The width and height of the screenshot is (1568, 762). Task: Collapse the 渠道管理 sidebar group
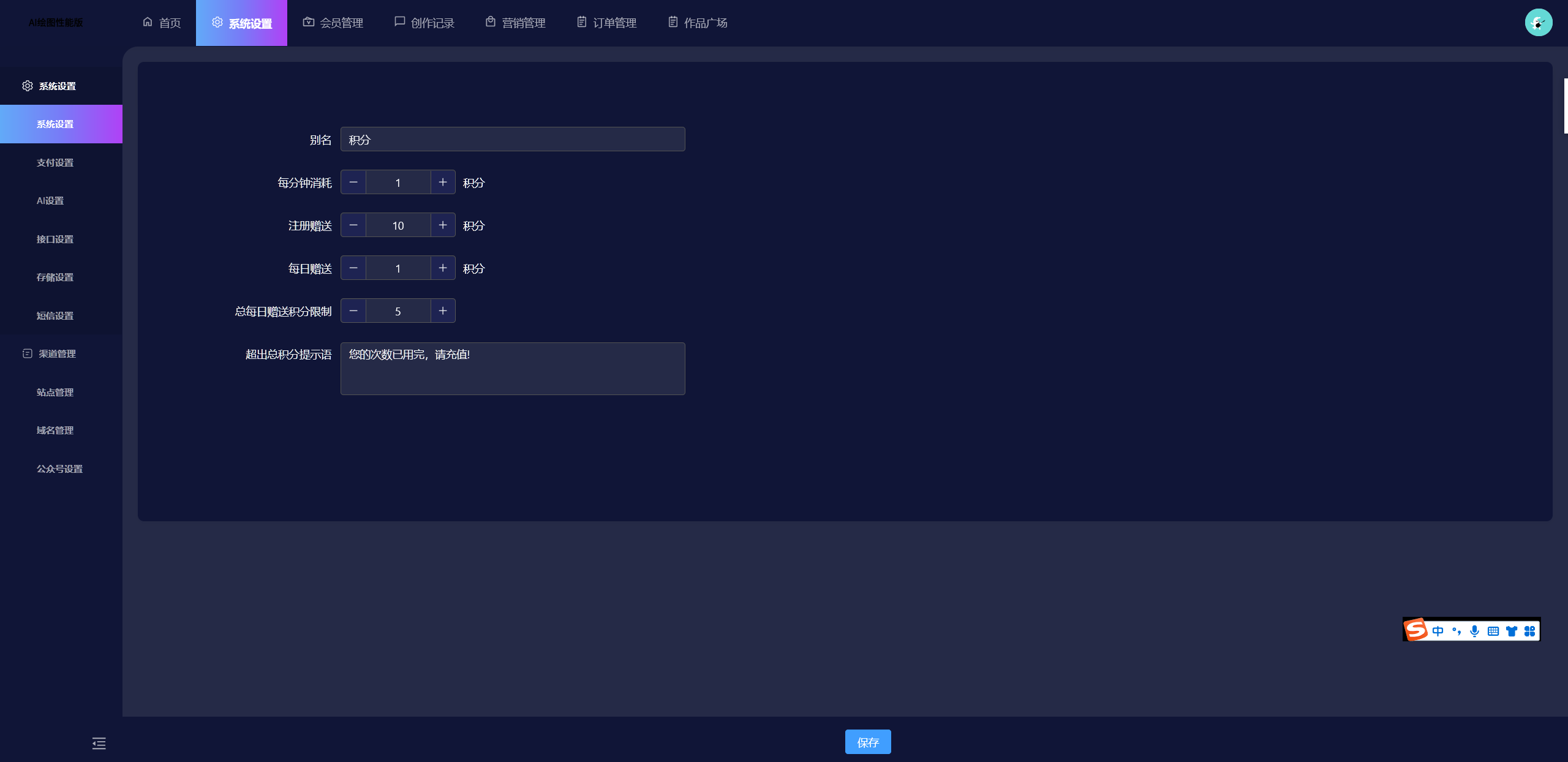pyautogui.click(x=57, y=353)
